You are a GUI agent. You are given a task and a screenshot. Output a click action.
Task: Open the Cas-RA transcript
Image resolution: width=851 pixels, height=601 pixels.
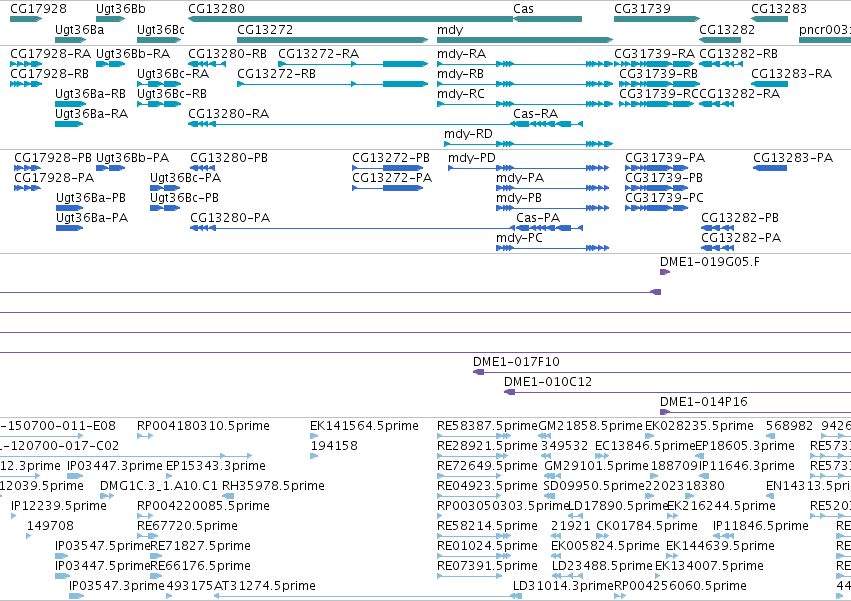point(536,114)
